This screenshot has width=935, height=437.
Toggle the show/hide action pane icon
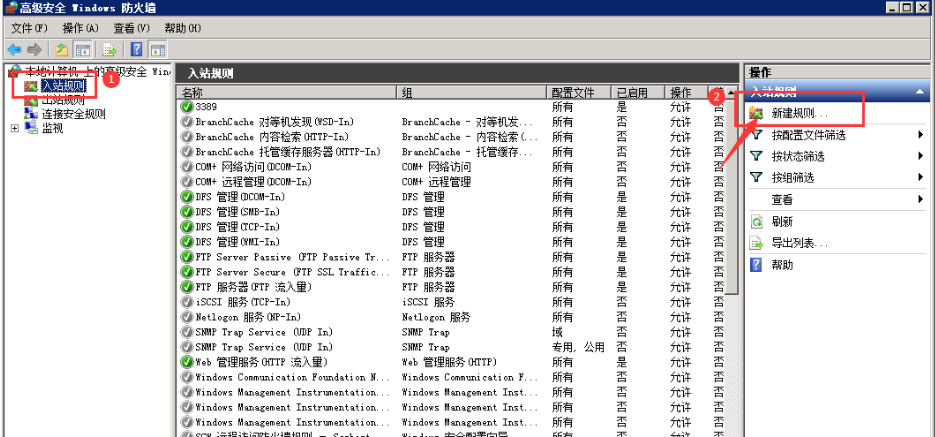[x=158, y=49]
